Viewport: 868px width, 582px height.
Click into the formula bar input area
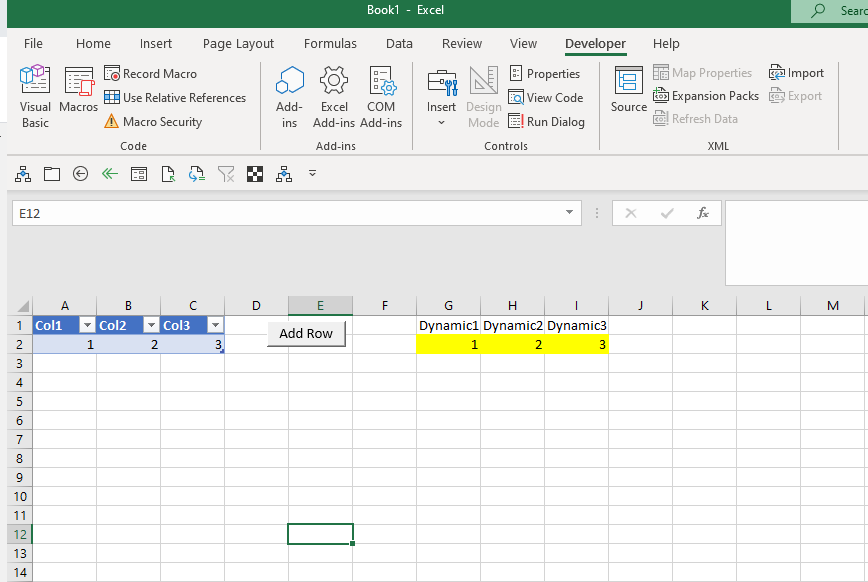click(x=797, y=243)
